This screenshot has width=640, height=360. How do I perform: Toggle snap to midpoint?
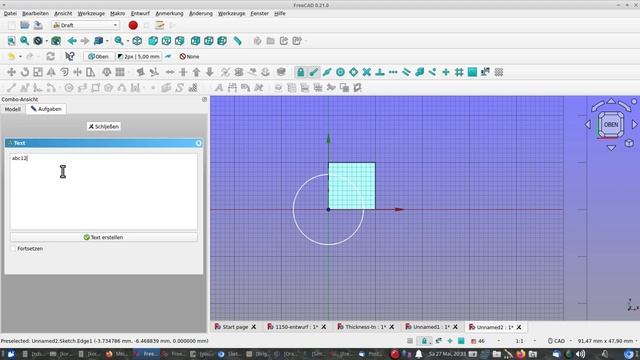click(x=327, y=72)
